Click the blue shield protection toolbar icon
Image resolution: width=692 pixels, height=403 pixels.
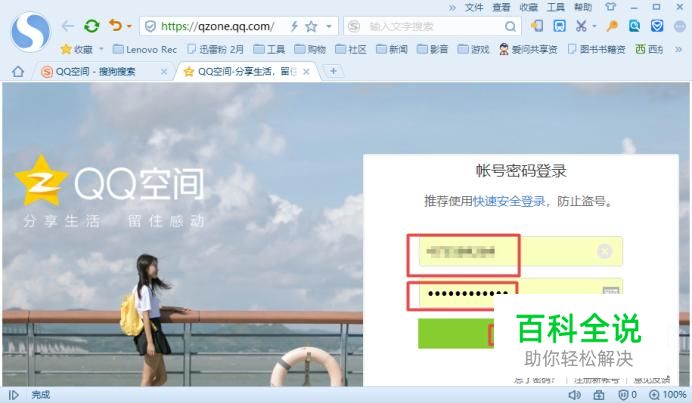coord(657,26)
